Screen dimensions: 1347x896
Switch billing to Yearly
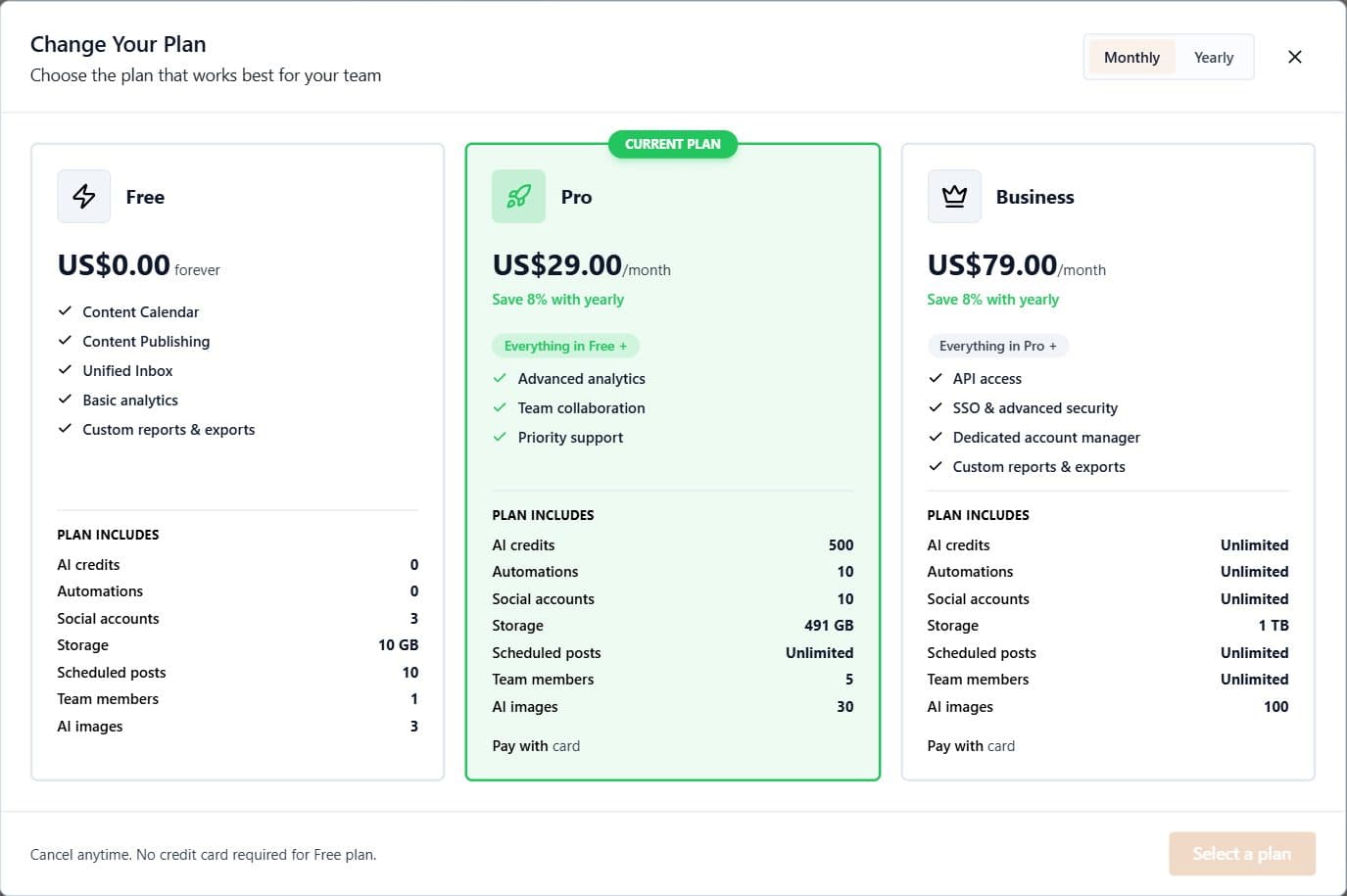click(x=1214, y=58)
